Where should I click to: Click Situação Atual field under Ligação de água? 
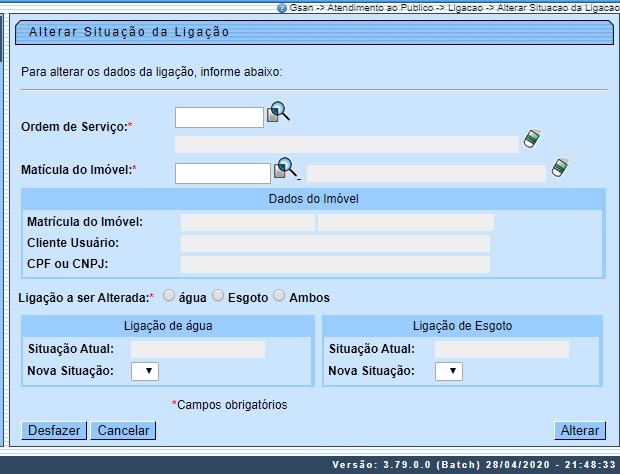(198, 349)
